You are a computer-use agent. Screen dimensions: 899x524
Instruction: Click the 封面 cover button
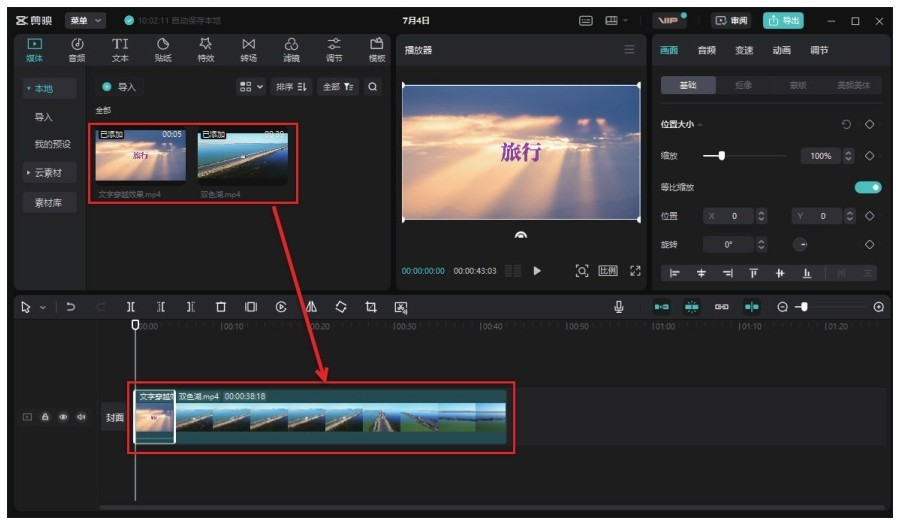[115, 417]
